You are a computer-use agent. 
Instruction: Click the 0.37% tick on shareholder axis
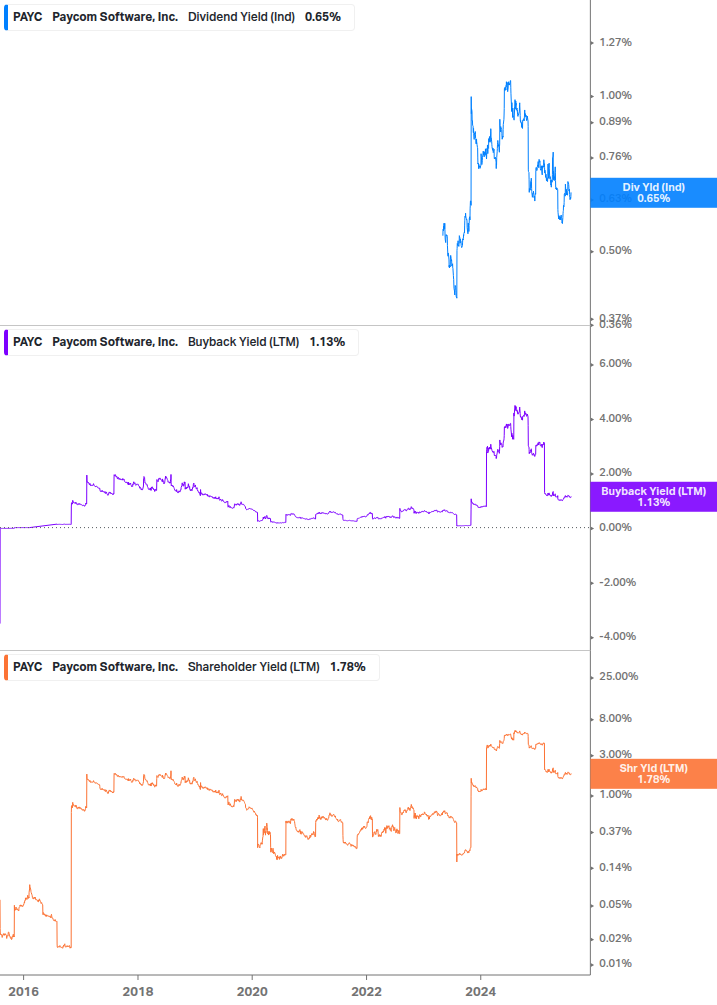(x=615, y=831)
